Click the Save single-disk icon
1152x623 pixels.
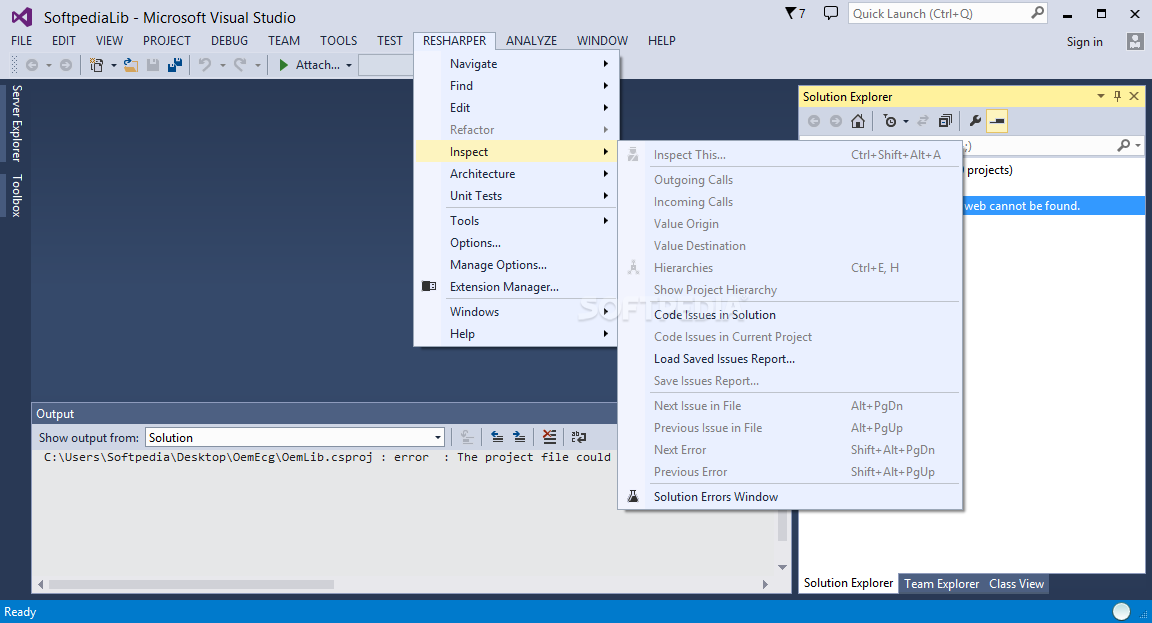(x=153, y=65)
